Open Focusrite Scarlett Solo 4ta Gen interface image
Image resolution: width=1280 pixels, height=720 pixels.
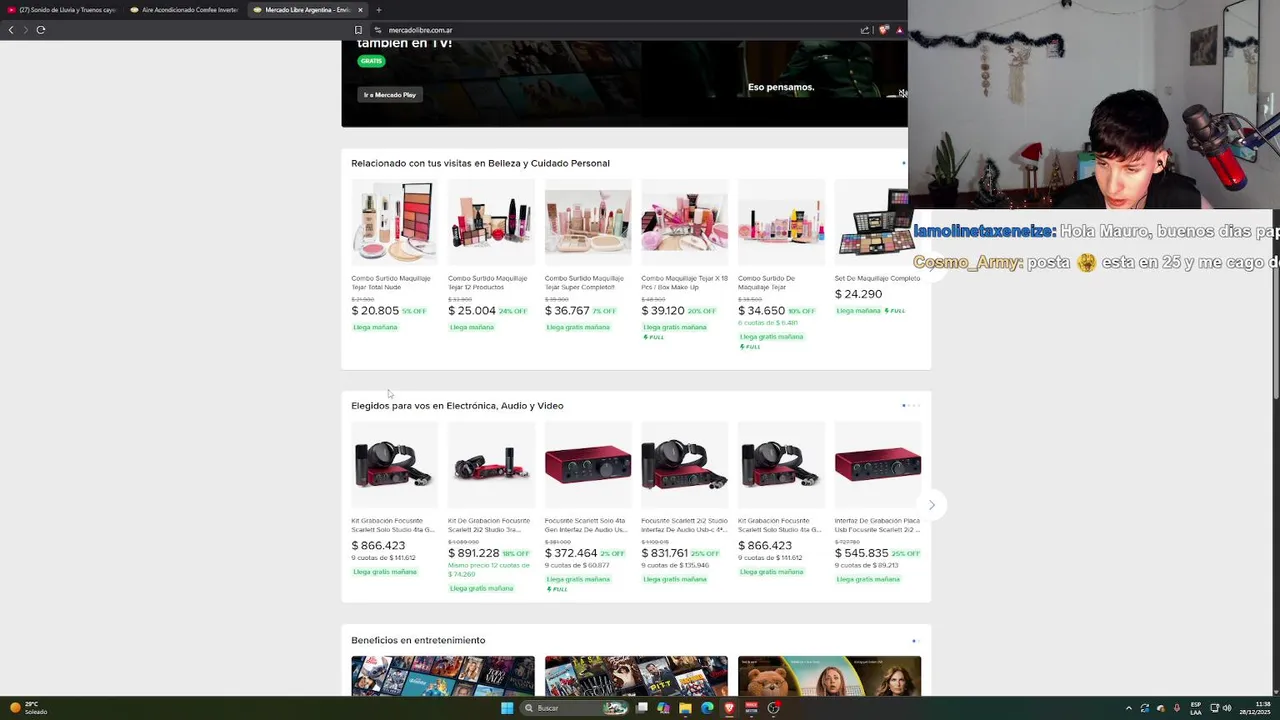[588, 465]
